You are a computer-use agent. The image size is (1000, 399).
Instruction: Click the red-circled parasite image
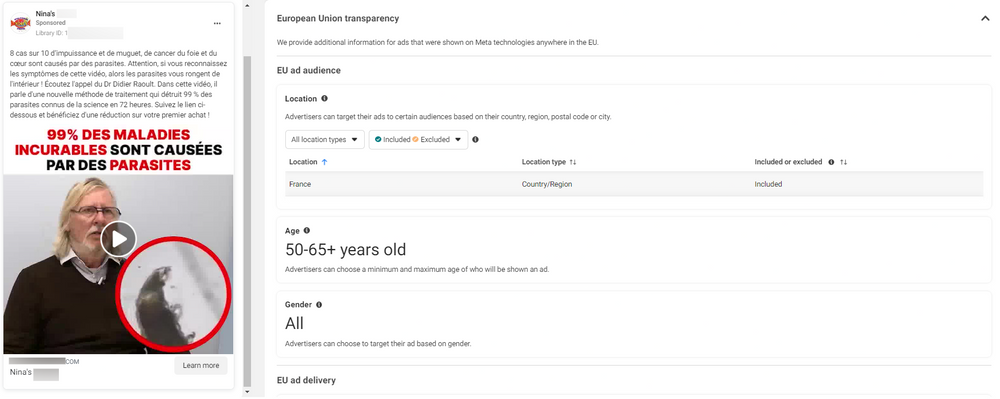[x=173, y=294]
